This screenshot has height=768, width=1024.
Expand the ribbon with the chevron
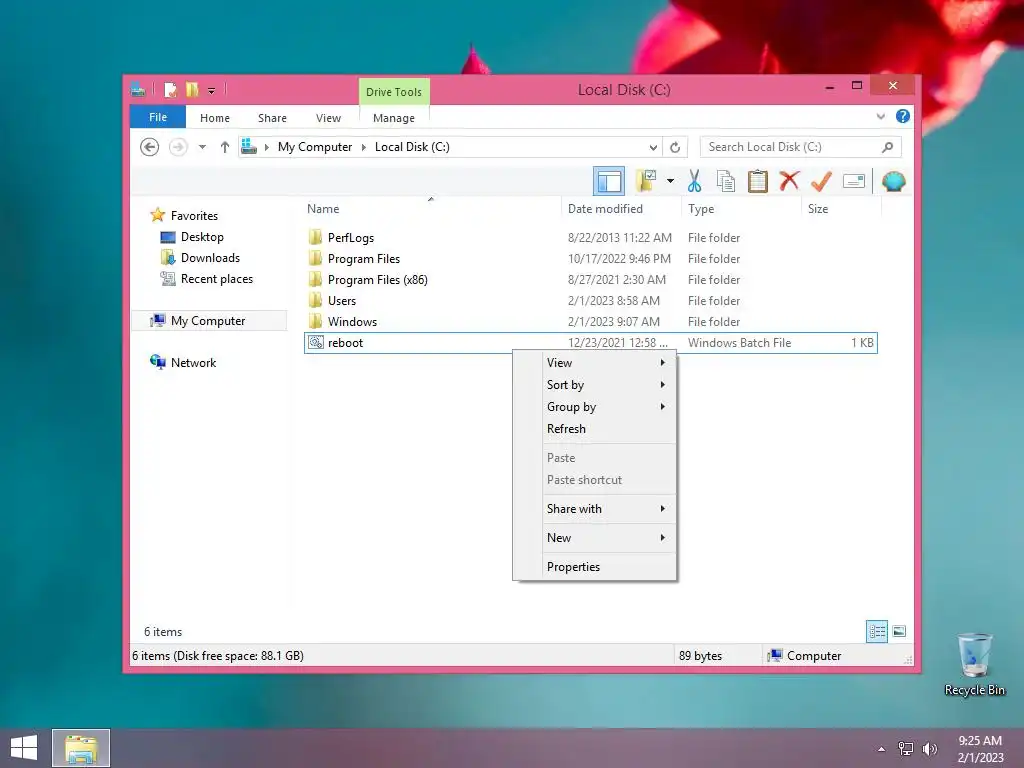880,117
